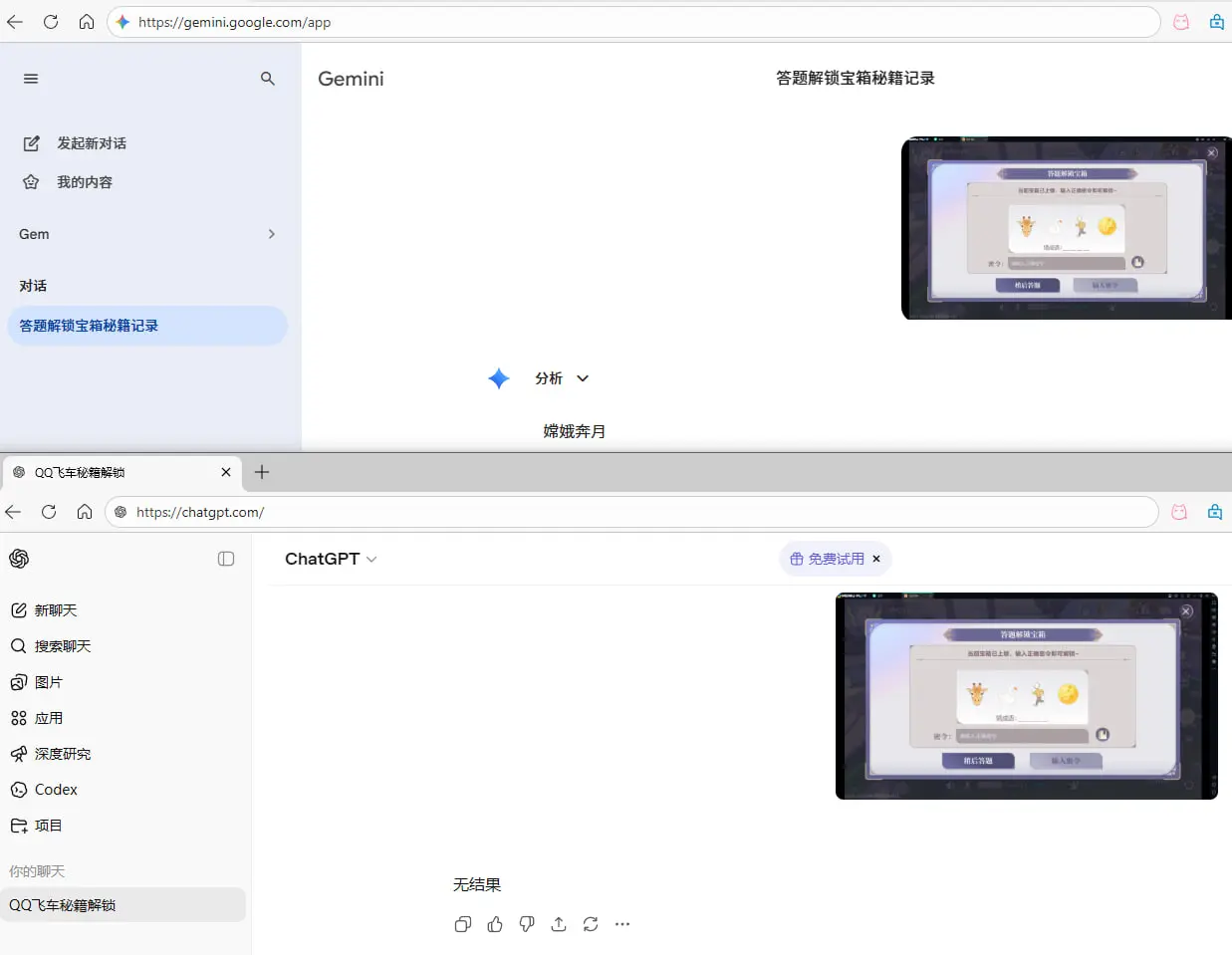This screenshot has width=1232, height=955.
Task: Start a new Gemini chat 发起新对话
Action: (91, 143)
